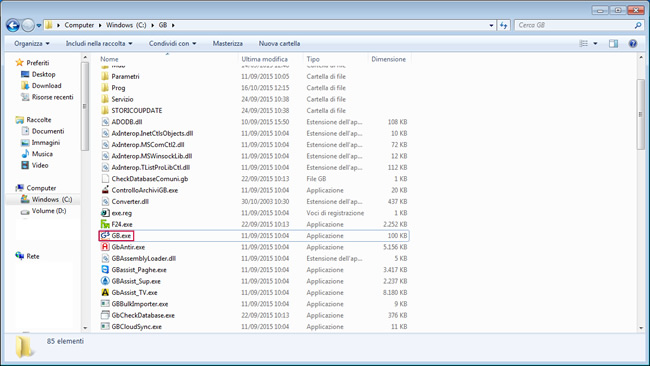
Task: Click the file list vertical scrollbar thumb
Action: (x=641, y=114)
